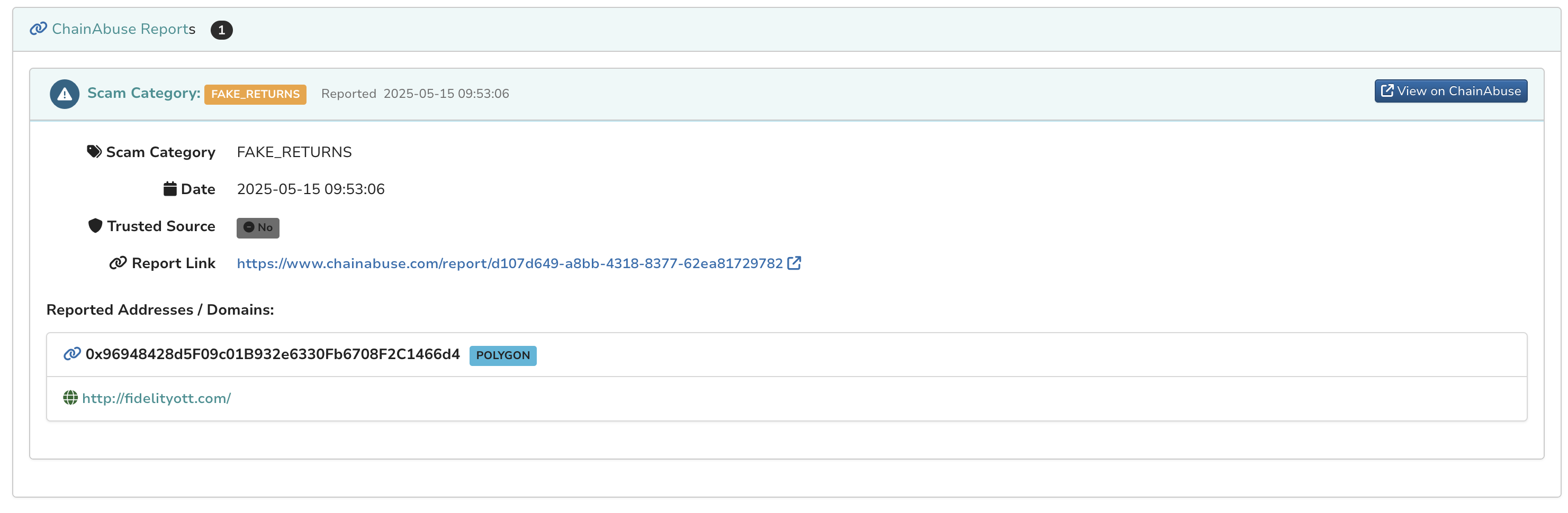Select the 0x96948428d5F09c01B932e6330Fb6708F2C1466d4 address
Viewport: 1568px width, 513px height.
273,354
